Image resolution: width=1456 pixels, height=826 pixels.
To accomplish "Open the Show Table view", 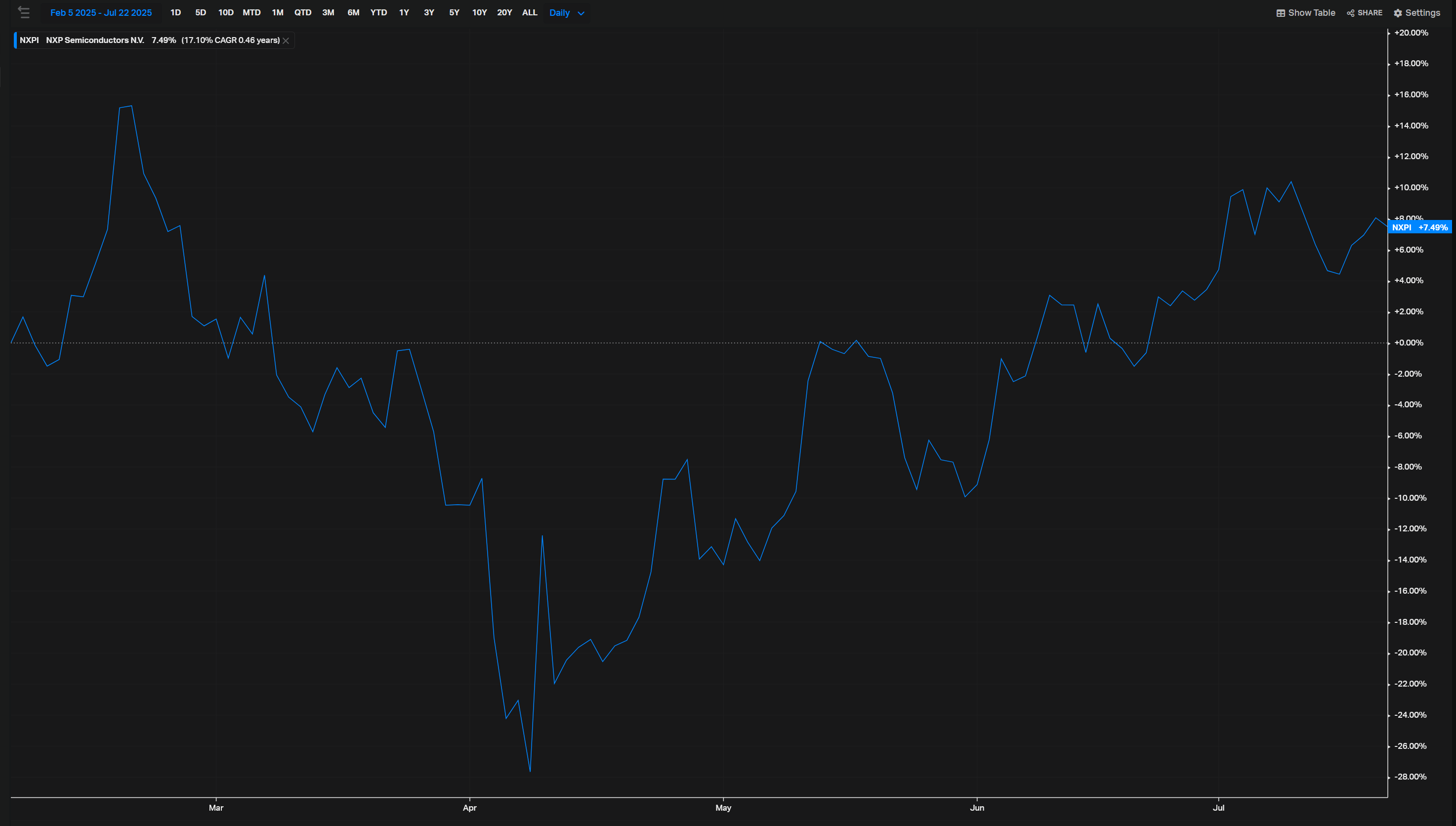I will tap(1305, 12).
